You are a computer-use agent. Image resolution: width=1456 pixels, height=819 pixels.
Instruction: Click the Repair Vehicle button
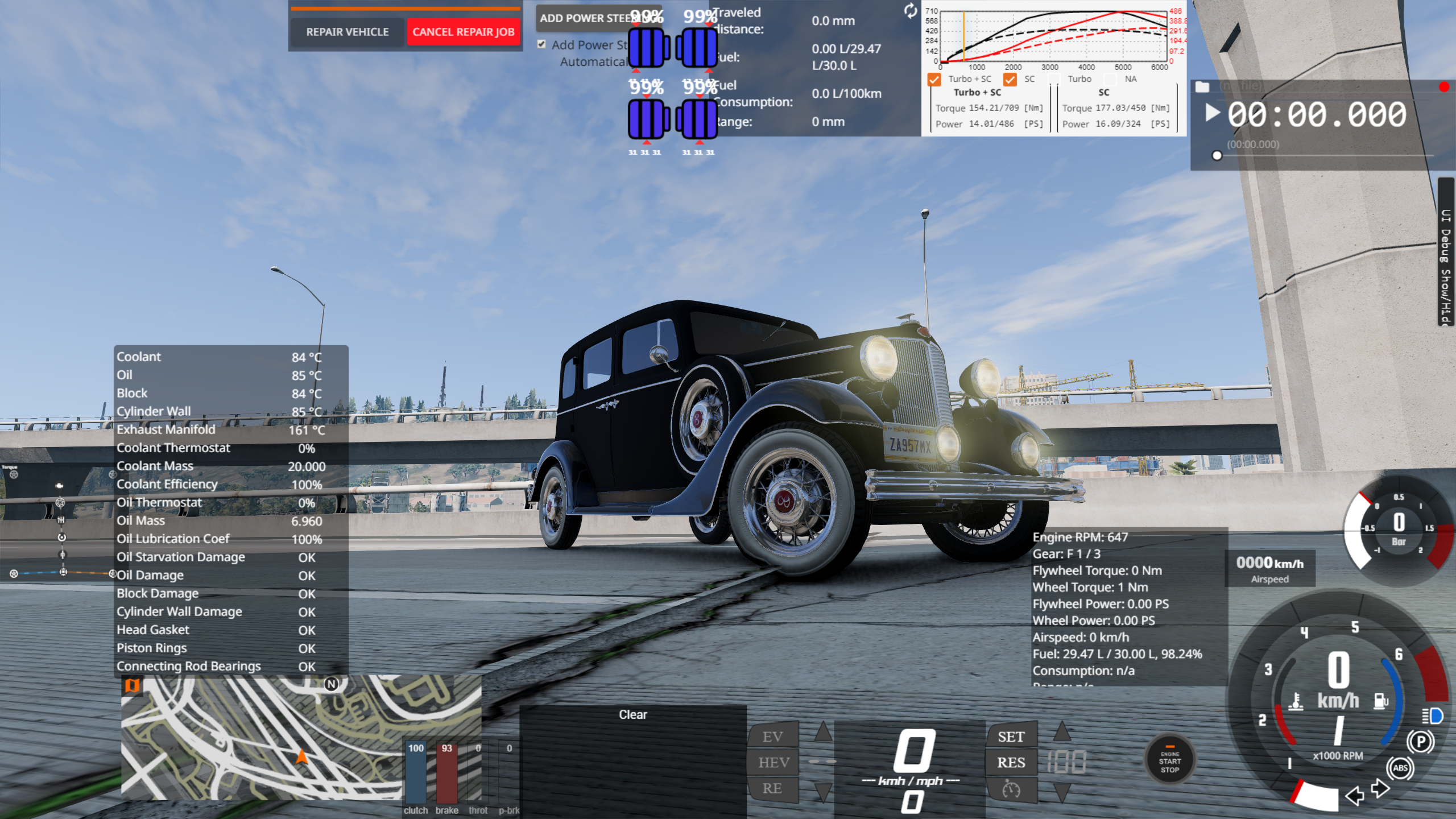[x=348, y=32]
